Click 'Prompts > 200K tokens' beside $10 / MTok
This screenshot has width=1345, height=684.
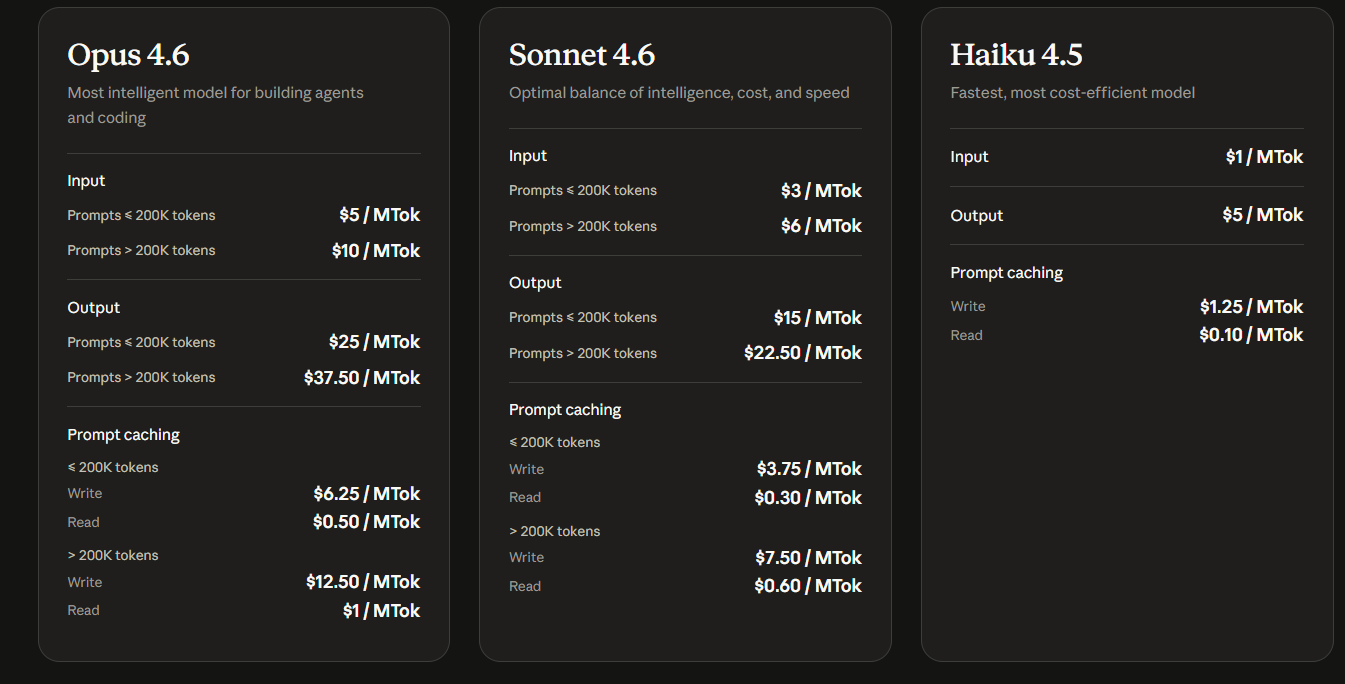pos(141,250)
